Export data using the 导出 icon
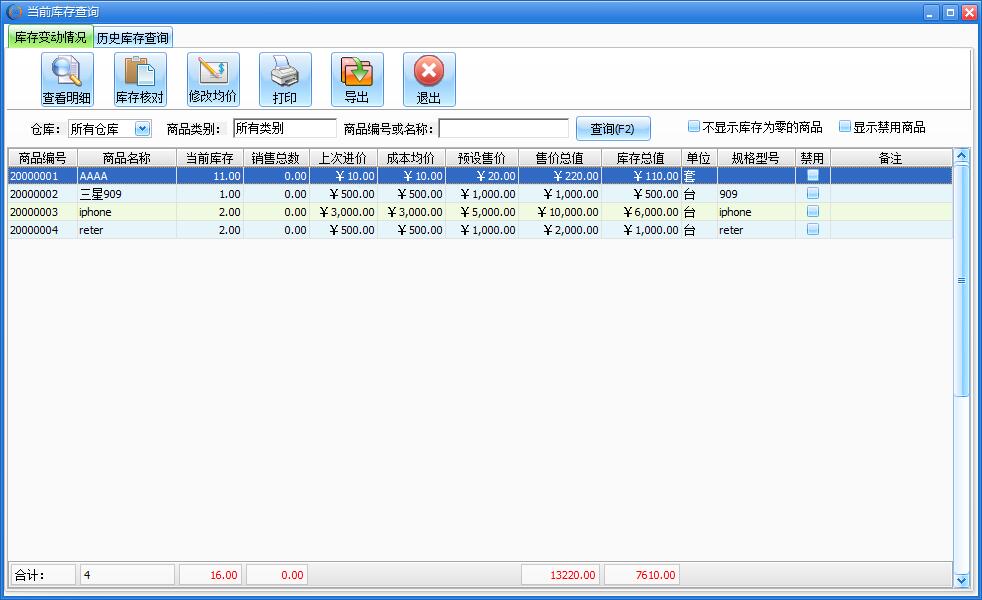The image size is (982, 600). pos(357,79)
